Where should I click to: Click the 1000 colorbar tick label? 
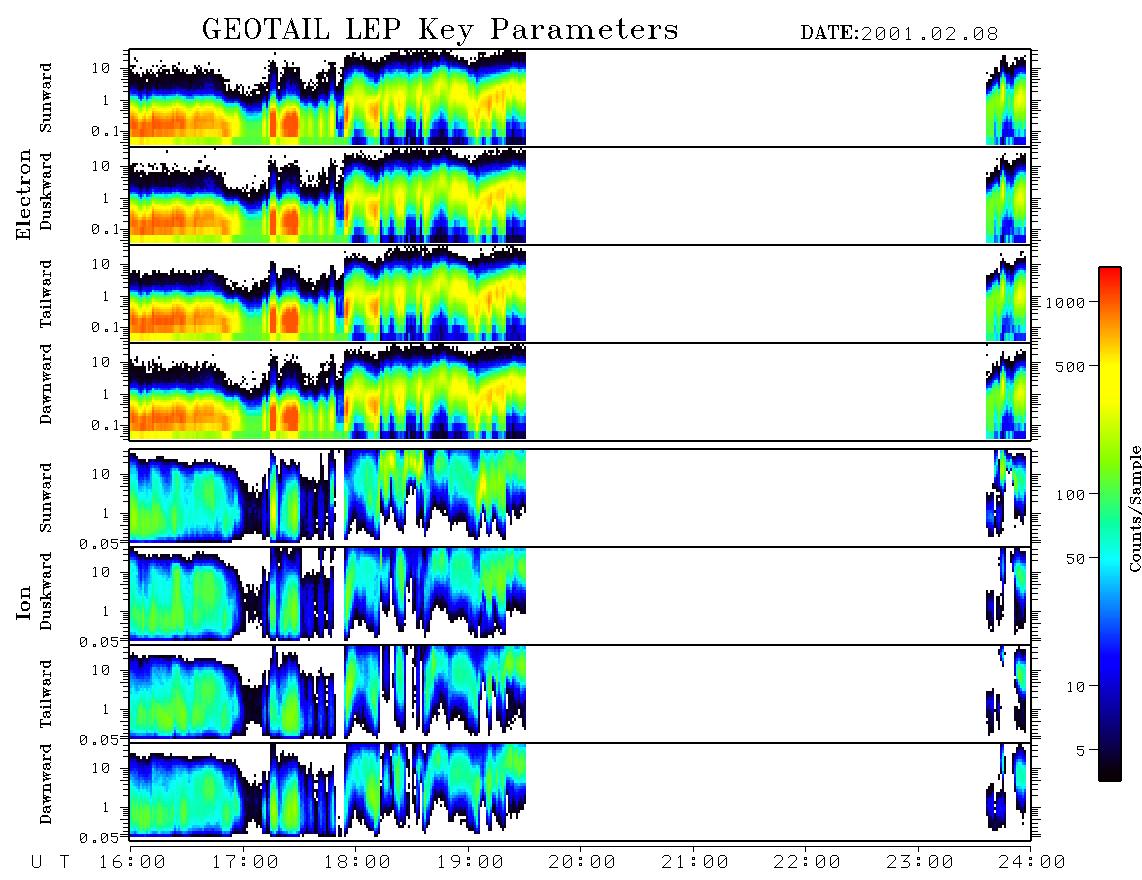tap(1066, 302)
